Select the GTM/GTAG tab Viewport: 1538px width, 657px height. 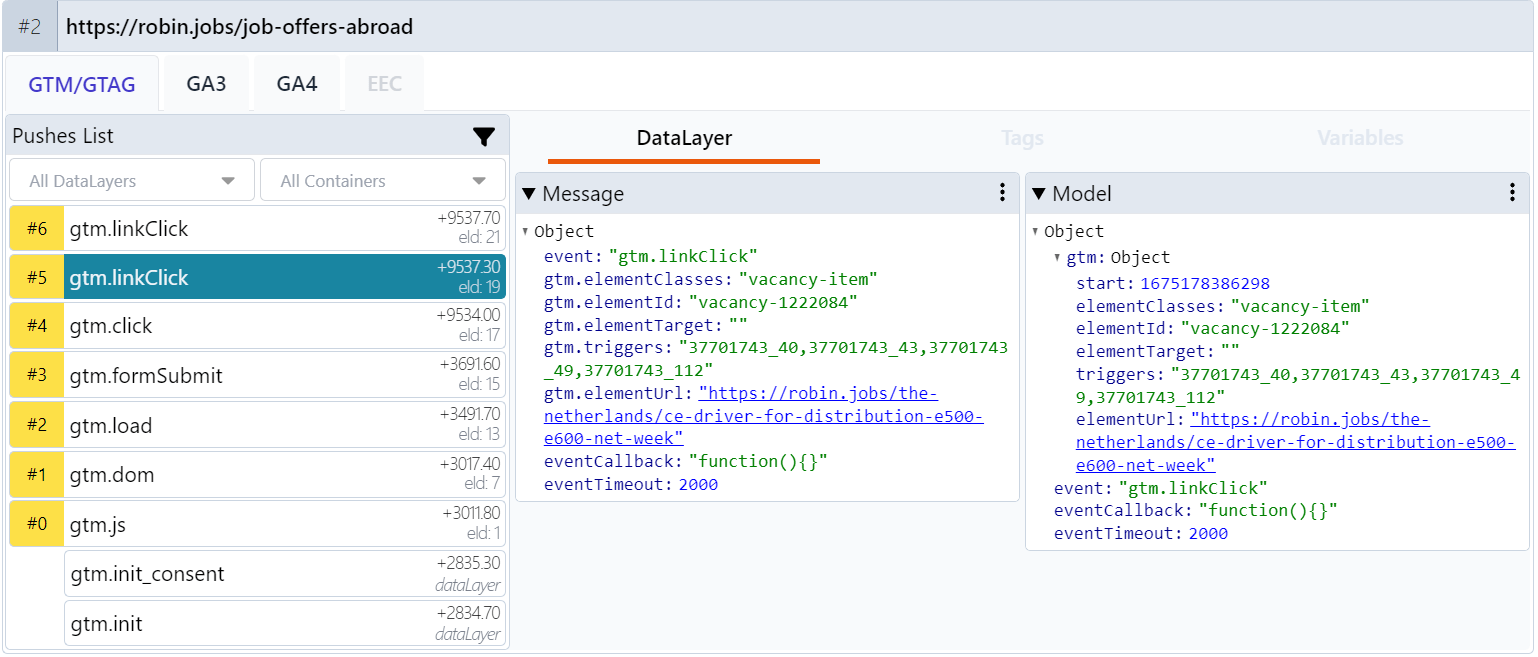pyautogui.click(x=82, y=85)
